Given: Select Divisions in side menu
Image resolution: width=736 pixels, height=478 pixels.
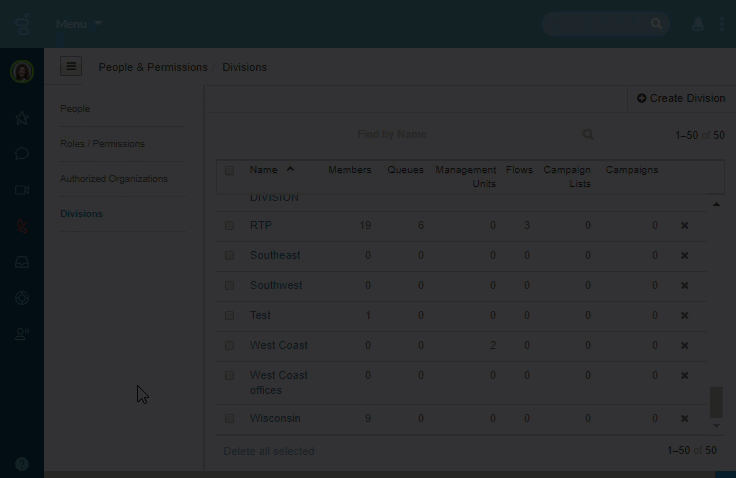Looking at the screenshot, I should point(81,214).
